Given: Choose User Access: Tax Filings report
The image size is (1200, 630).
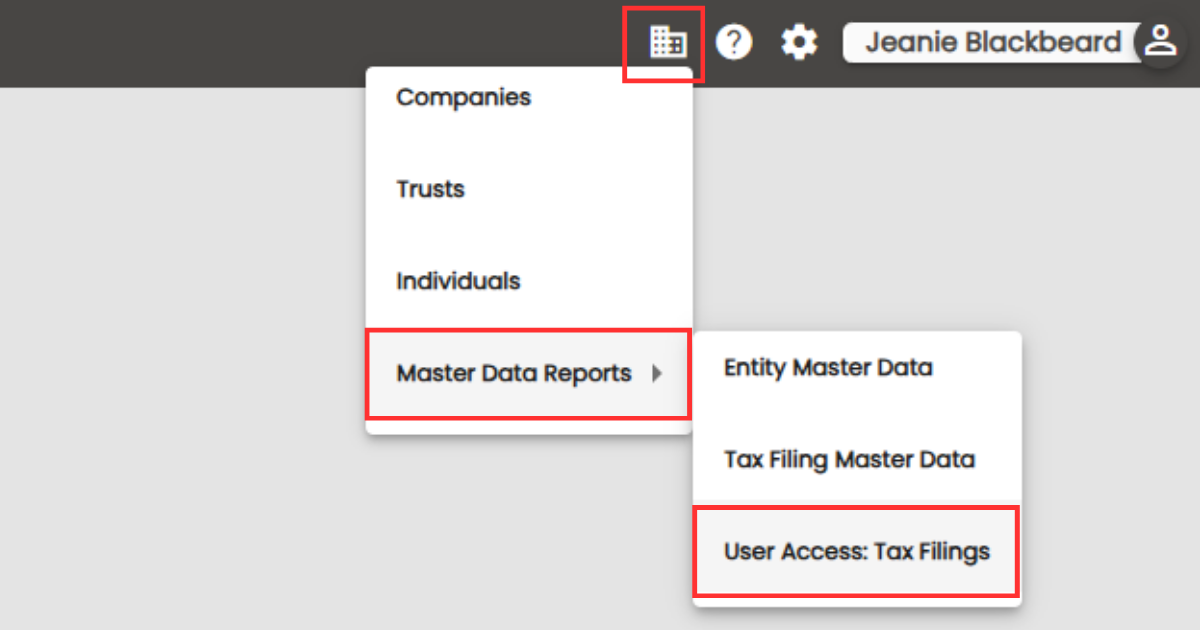Looking at the screenshot, I should (857, 551).
